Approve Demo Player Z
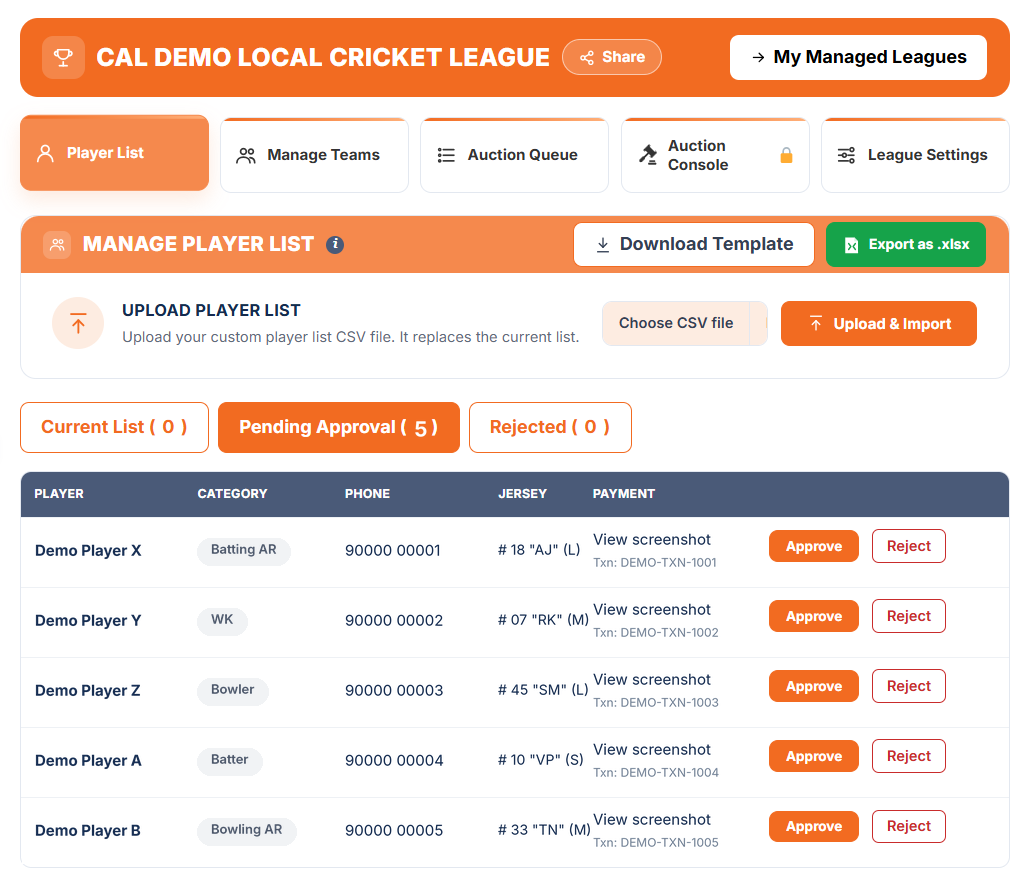Image resolution: width=1027 pixels, height=877 pixels. [813, 686]
